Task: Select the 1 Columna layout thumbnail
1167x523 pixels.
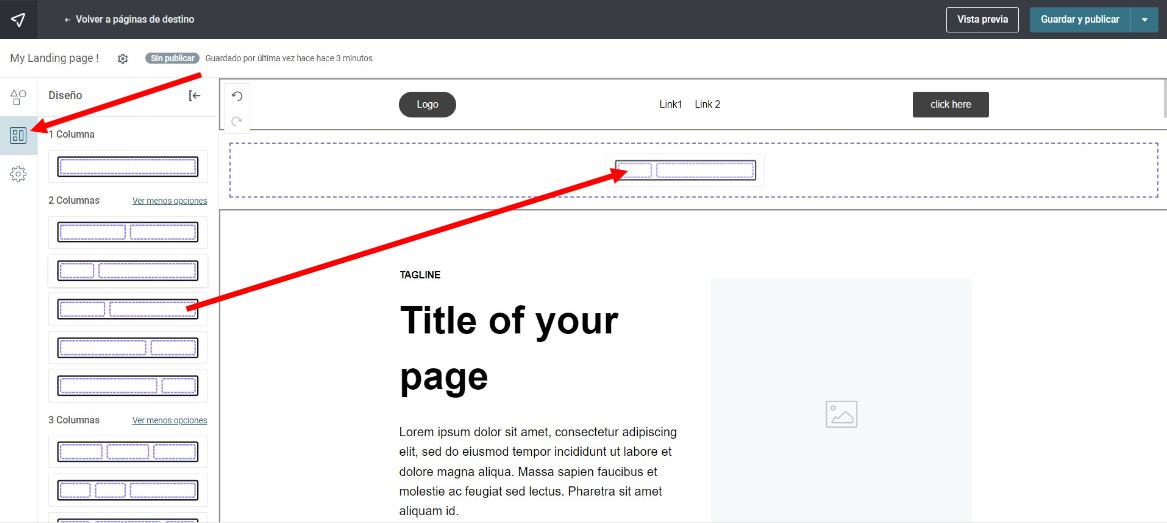Action: pos(128,167)
